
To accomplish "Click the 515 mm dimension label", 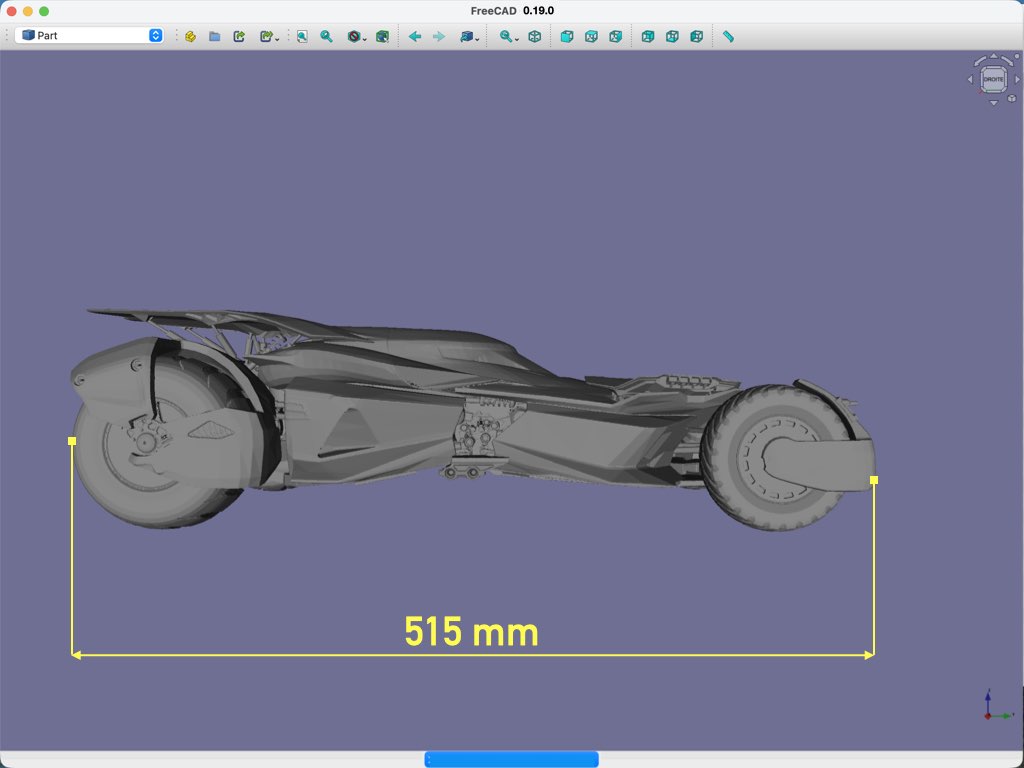I will (471, 632).
